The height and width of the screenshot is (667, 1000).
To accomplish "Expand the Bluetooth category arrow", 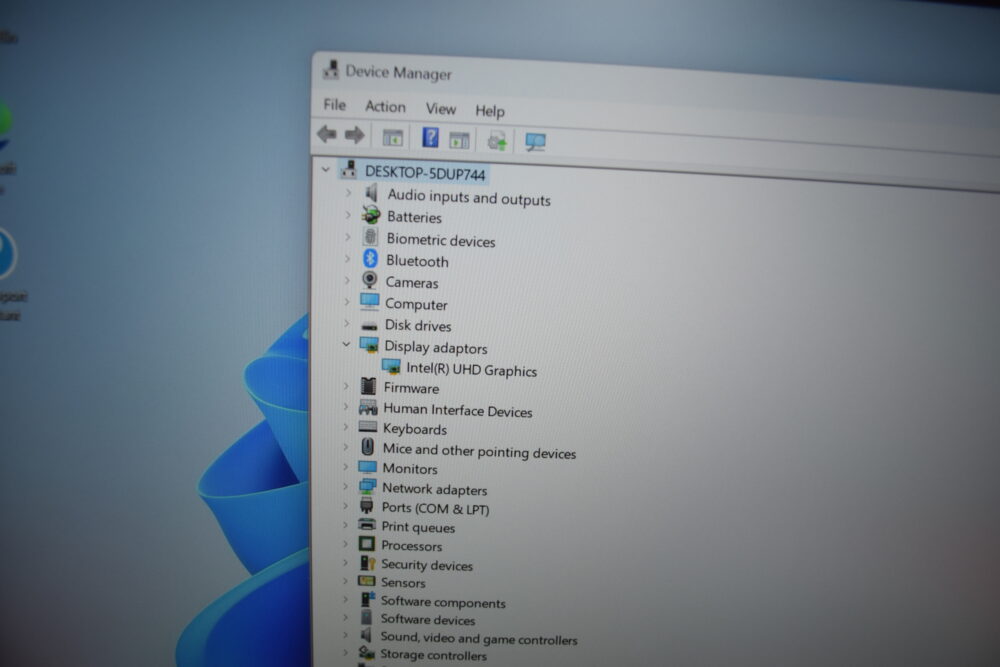I will pos(348,259).
